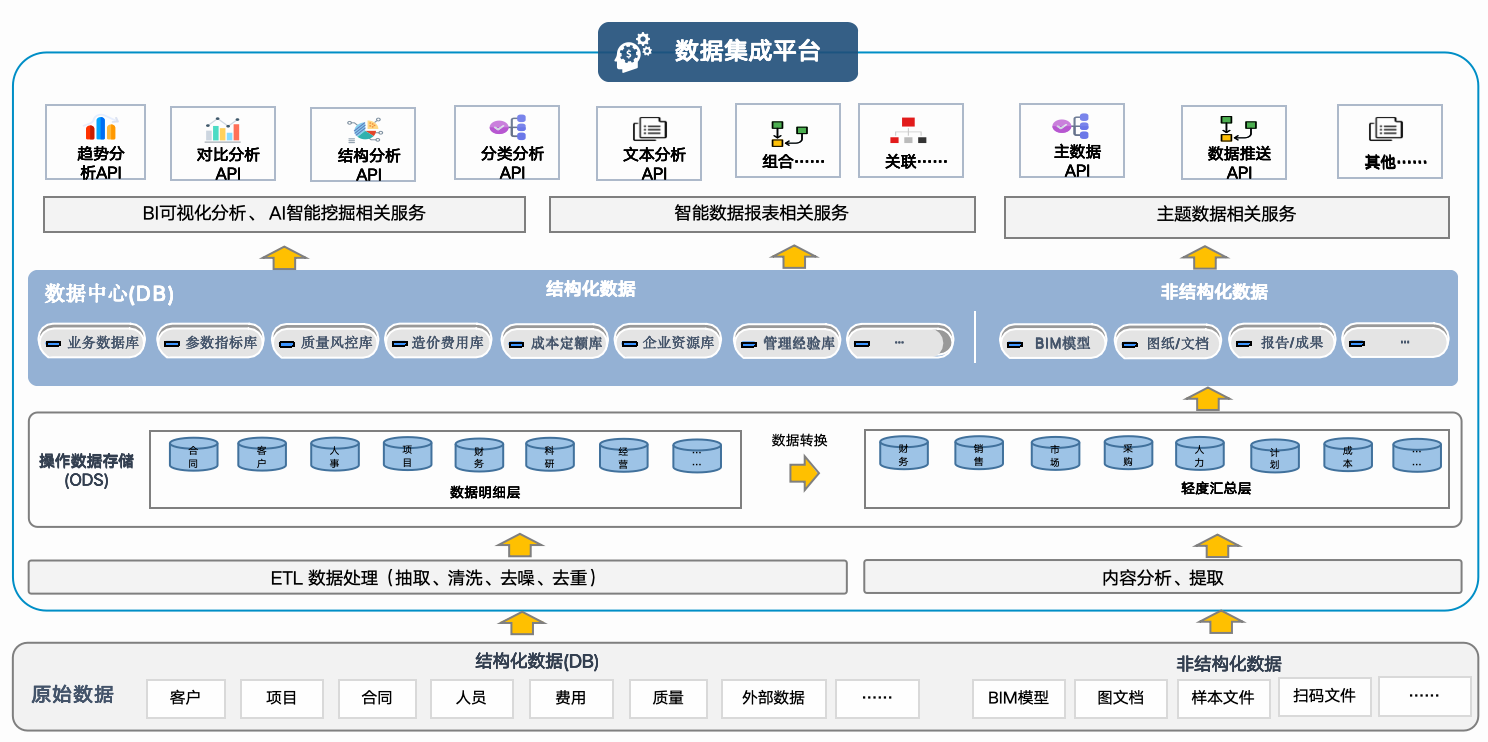Viewport: 1488px width, 742px height.
Task: Click the 数据推送 API flow icon
Action: [x=1238, y=129]
